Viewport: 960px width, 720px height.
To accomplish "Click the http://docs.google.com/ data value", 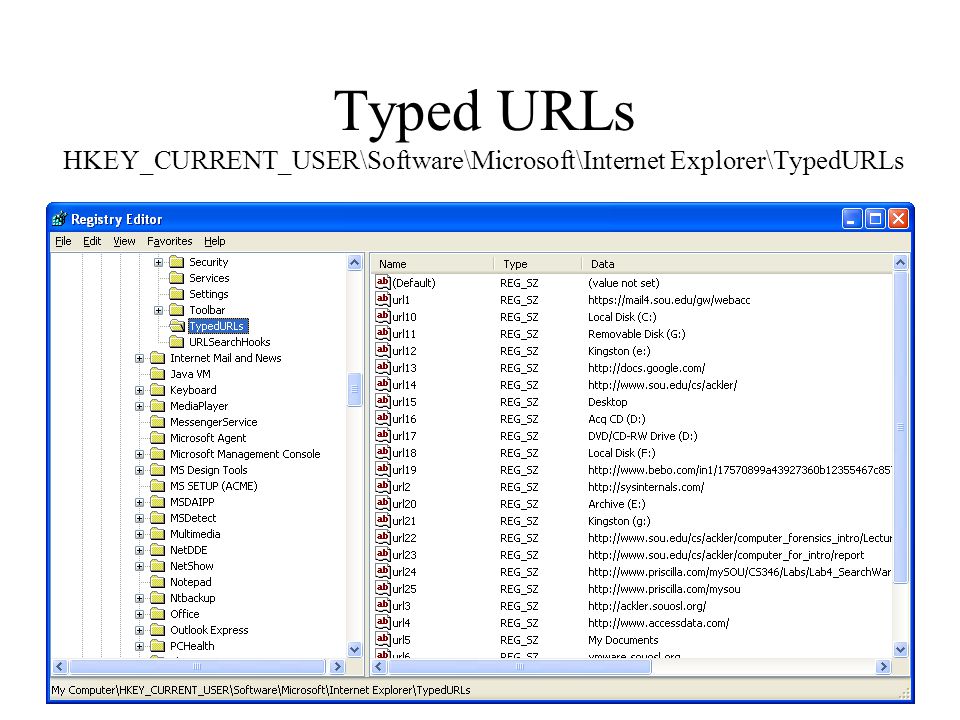I will click(647, 368).
